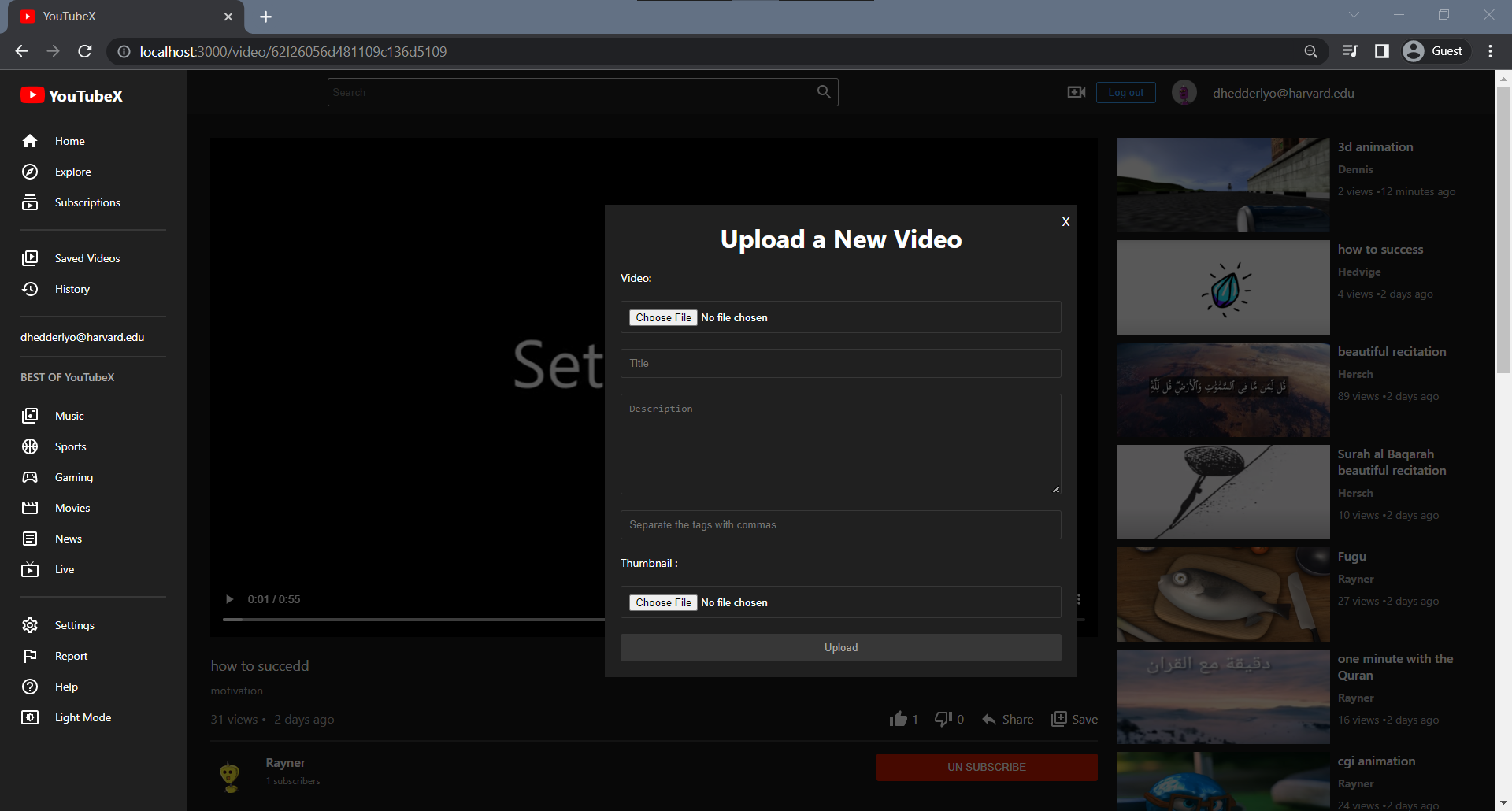Open one minute with the Quran title
This screenshot has width=1512, height=811.
tap(1395, 667)
